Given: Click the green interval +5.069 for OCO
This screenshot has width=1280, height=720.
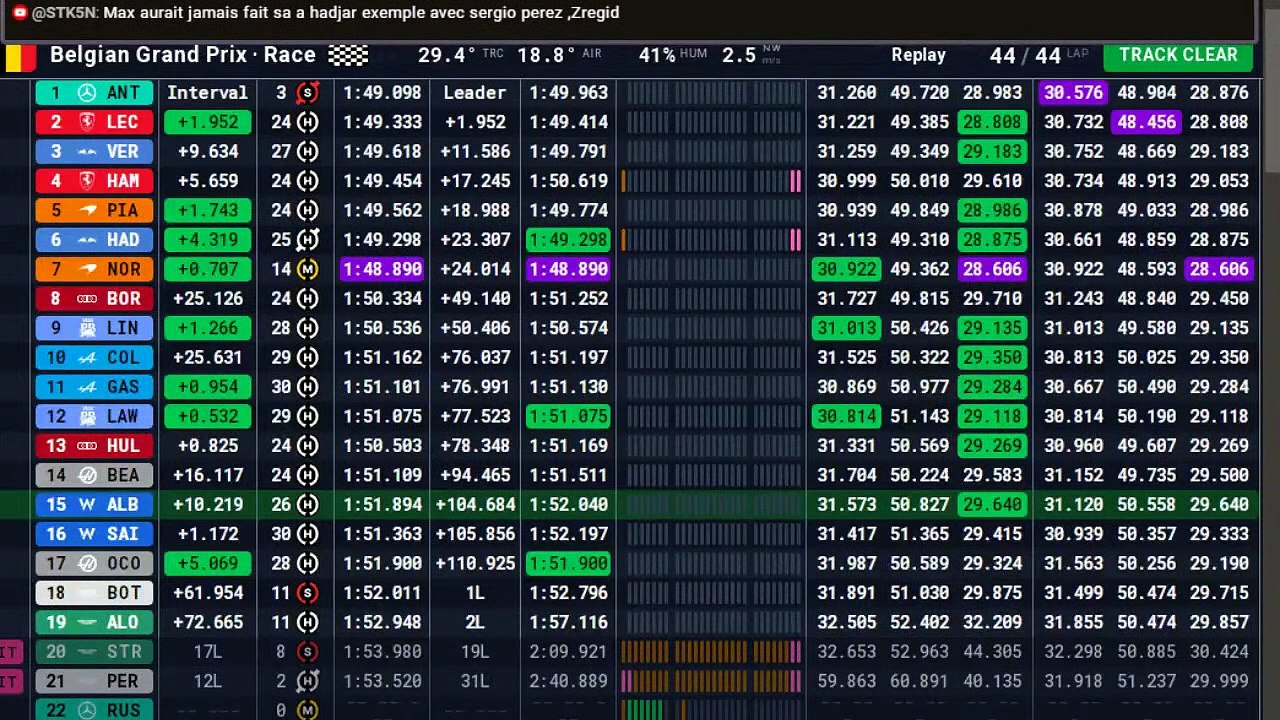Looking at the screenshot, I should click(x=208, y=563).
